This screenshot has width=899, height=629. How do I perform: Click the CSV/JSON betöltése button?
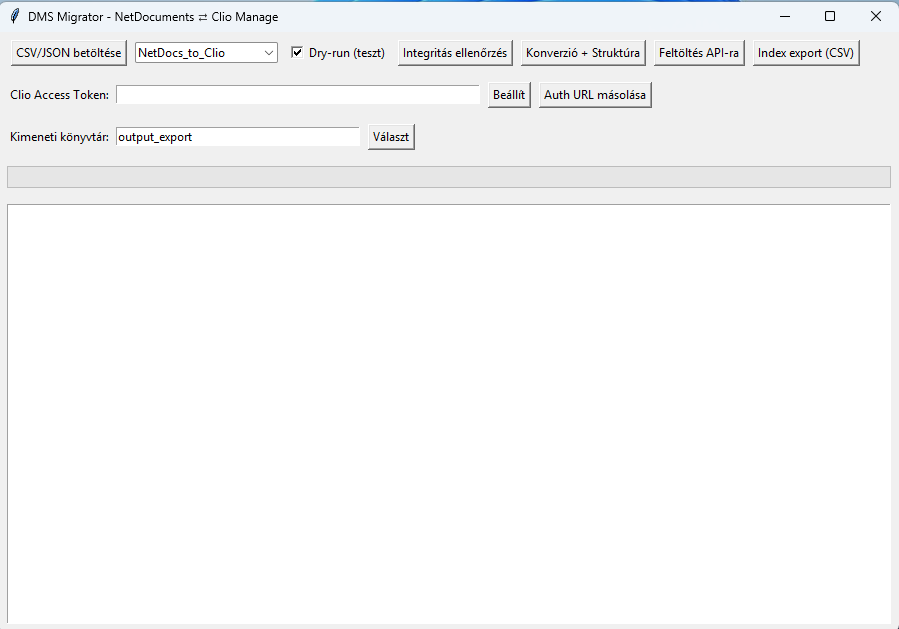[69, 53]
